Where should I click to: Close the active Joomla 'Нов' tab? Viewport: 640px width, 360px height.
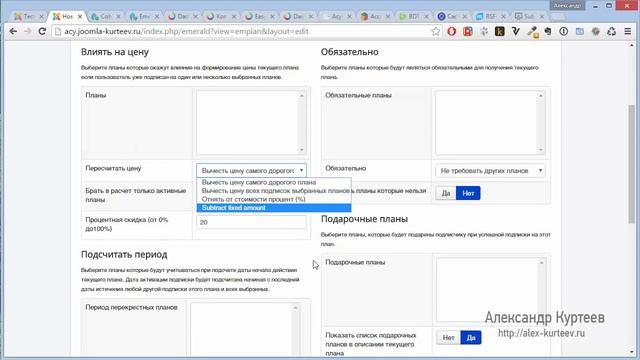pos(80,16)
